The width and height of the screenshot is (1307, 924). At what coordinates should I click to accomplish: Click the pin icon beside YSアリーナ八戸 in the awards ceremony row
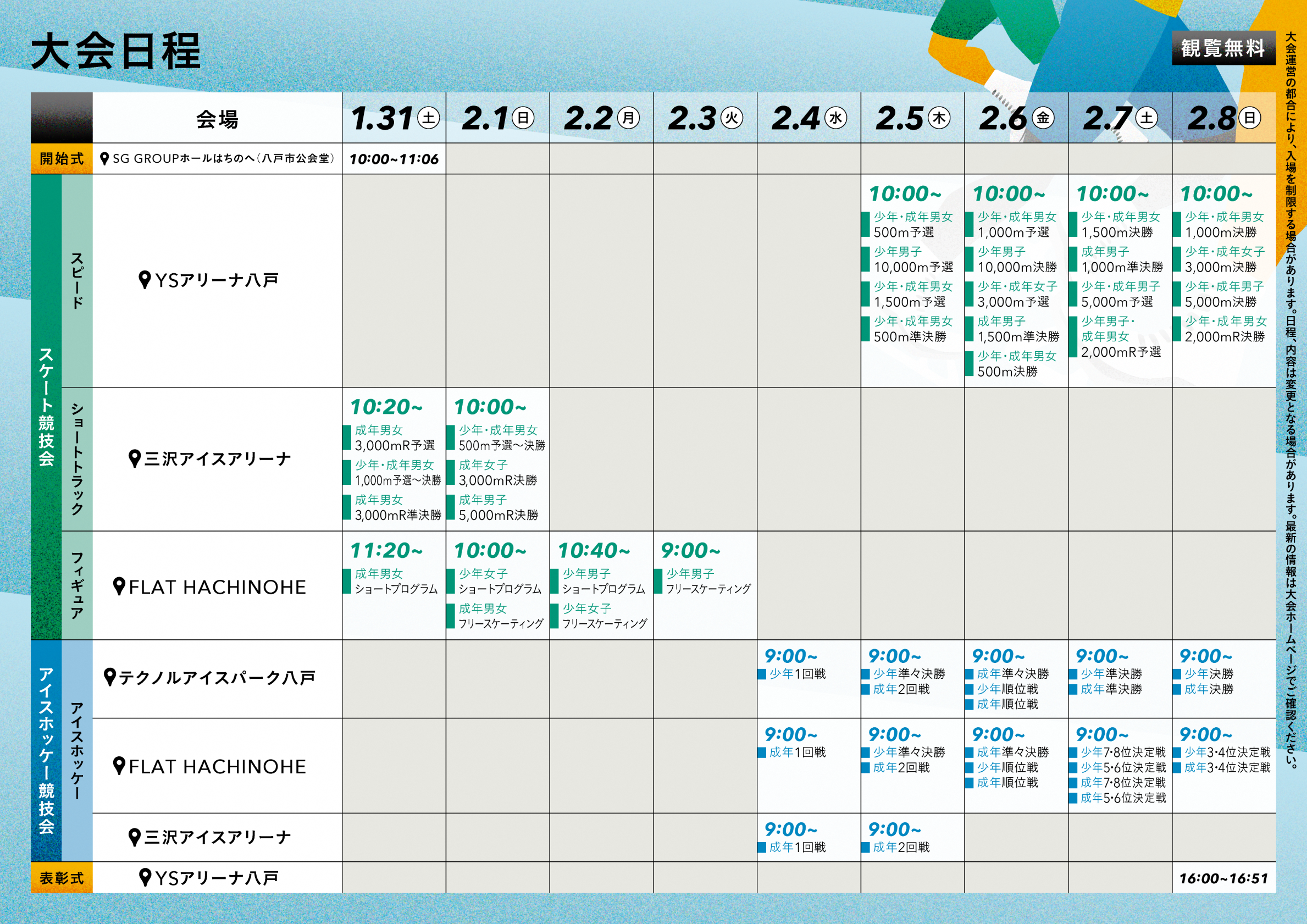(x=145, y=877)
